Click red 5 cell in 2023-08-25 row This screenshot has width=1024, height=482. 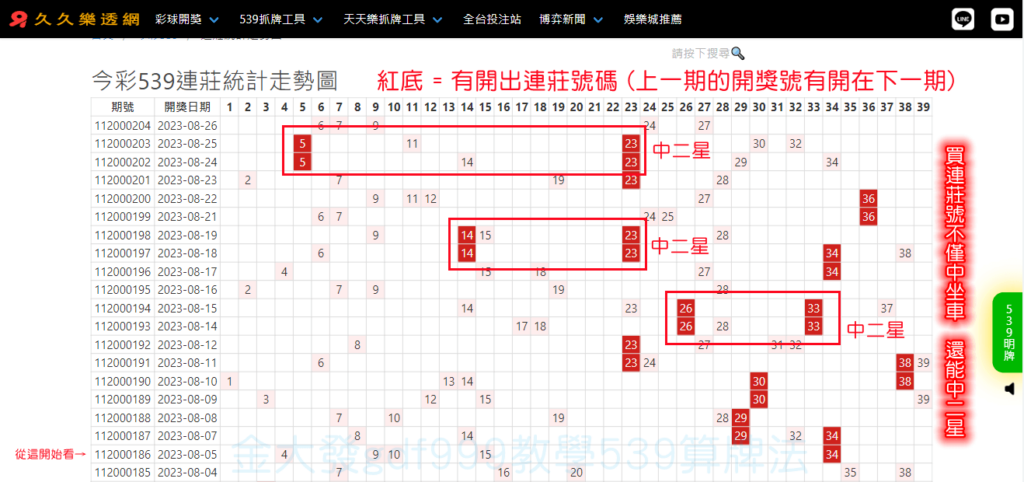[302, 143]
